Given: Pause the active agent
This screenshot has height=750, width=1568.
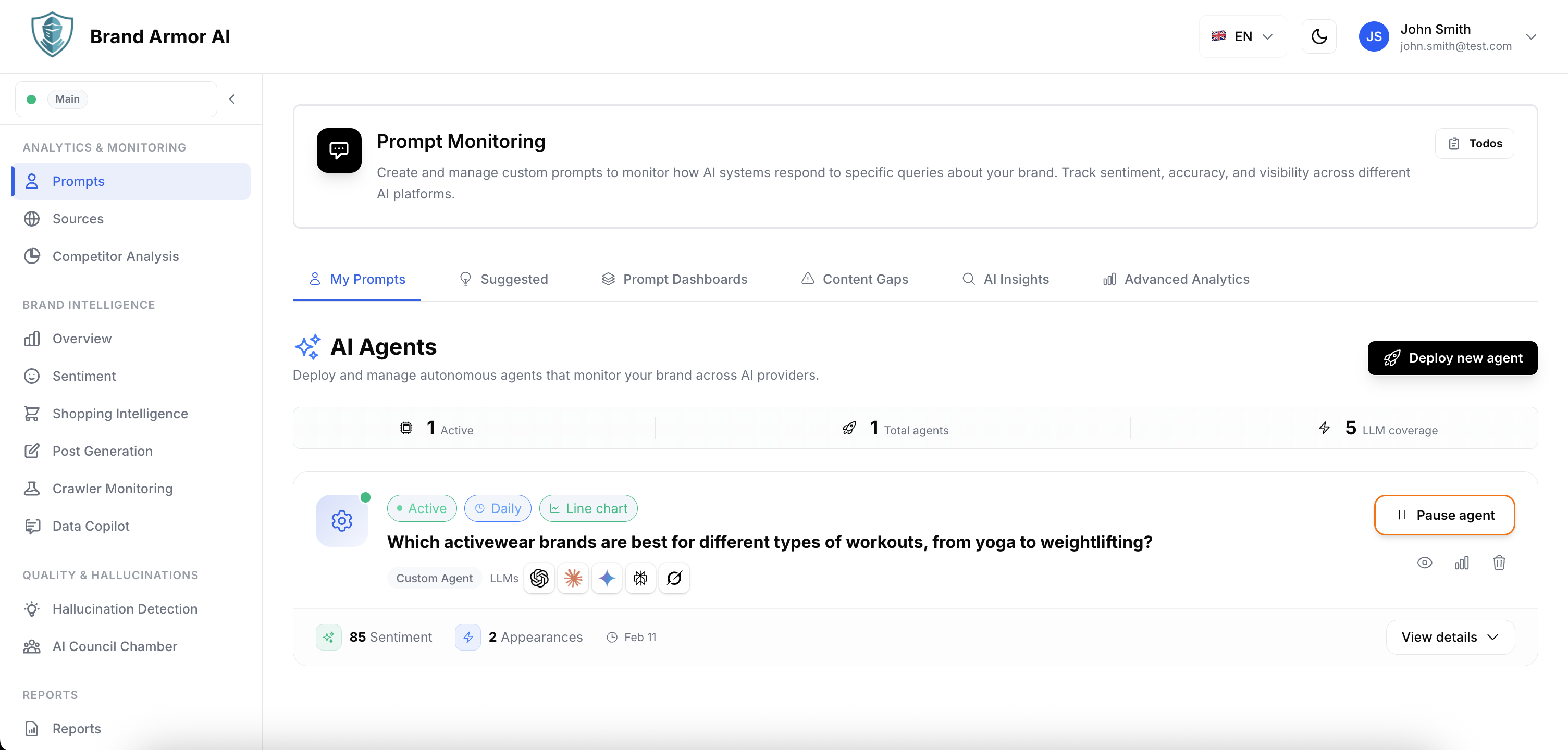Looking at the screenshot, I should (1444, 515).
